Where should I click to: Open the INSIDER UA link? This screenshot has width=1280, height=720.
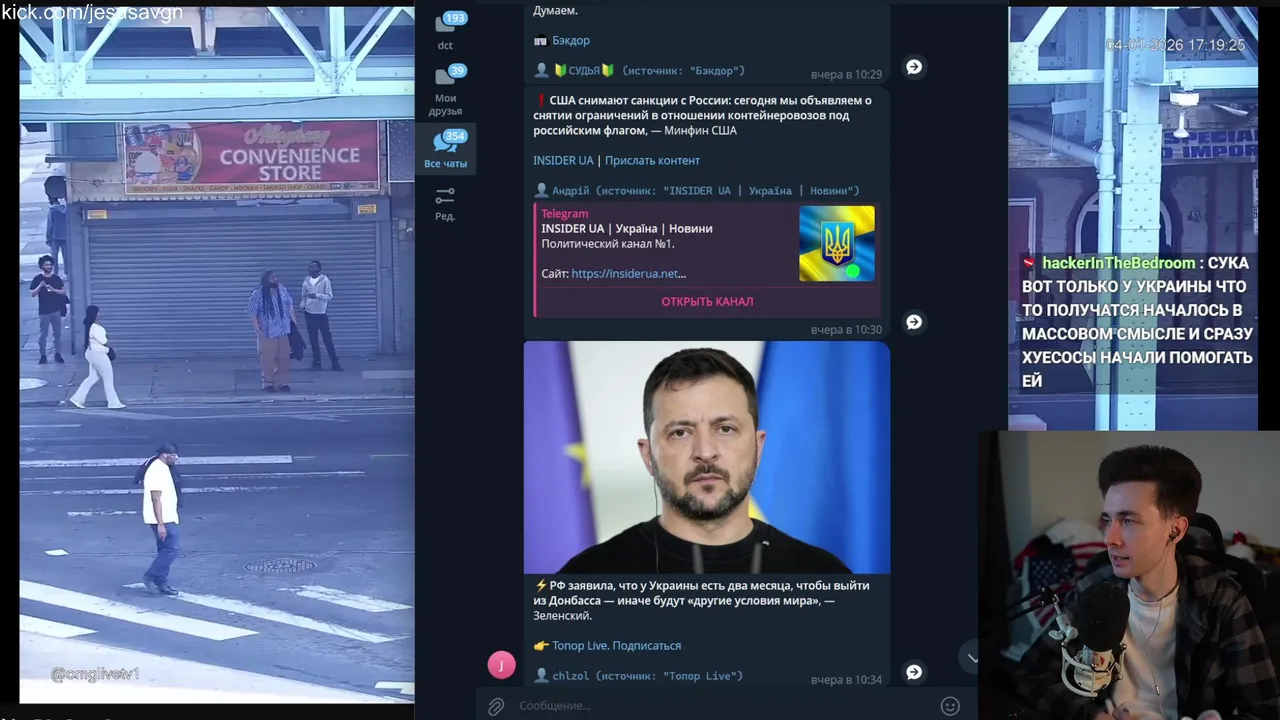click(563, 161)
